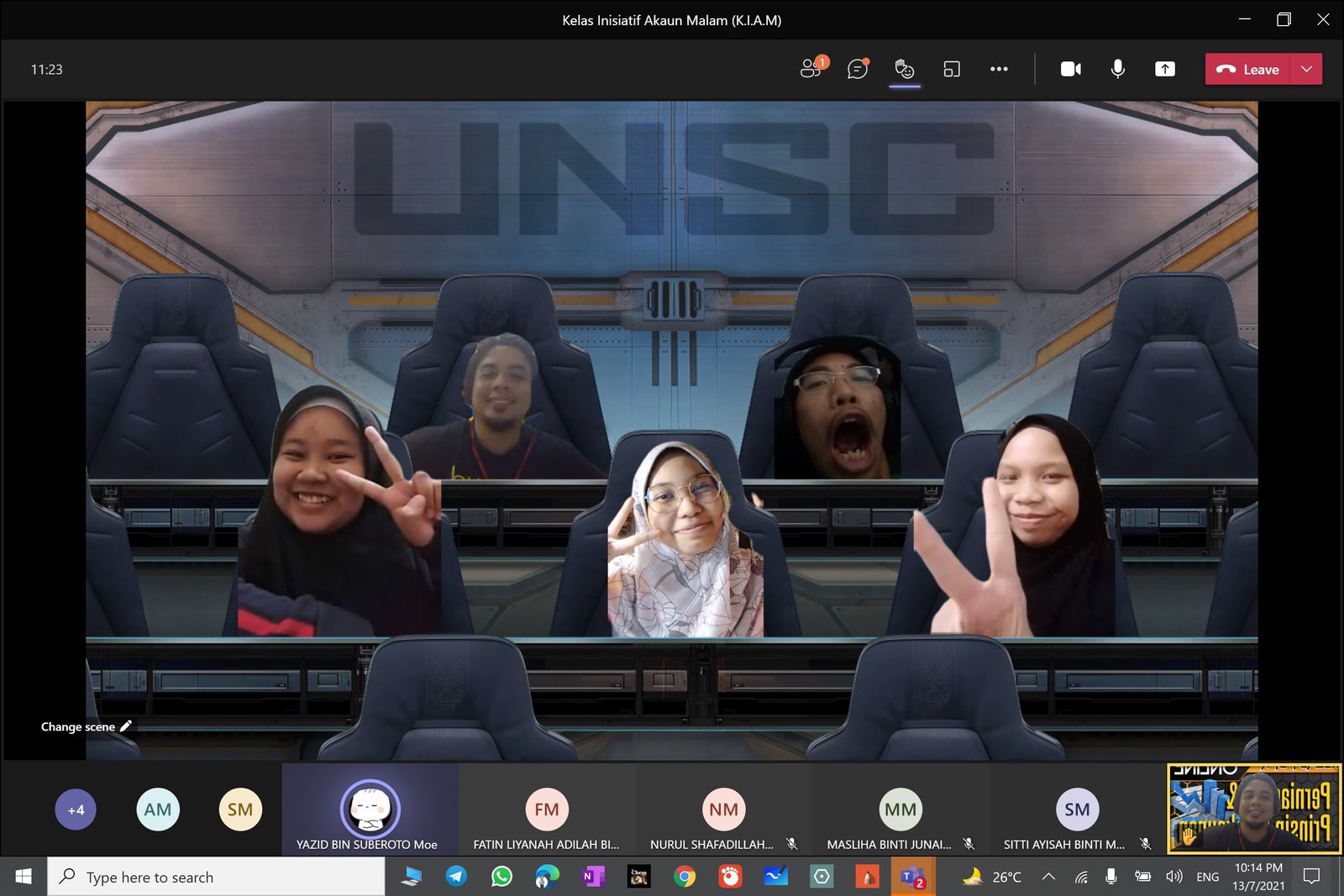Open the volume control in tray

pos(1174,877)
